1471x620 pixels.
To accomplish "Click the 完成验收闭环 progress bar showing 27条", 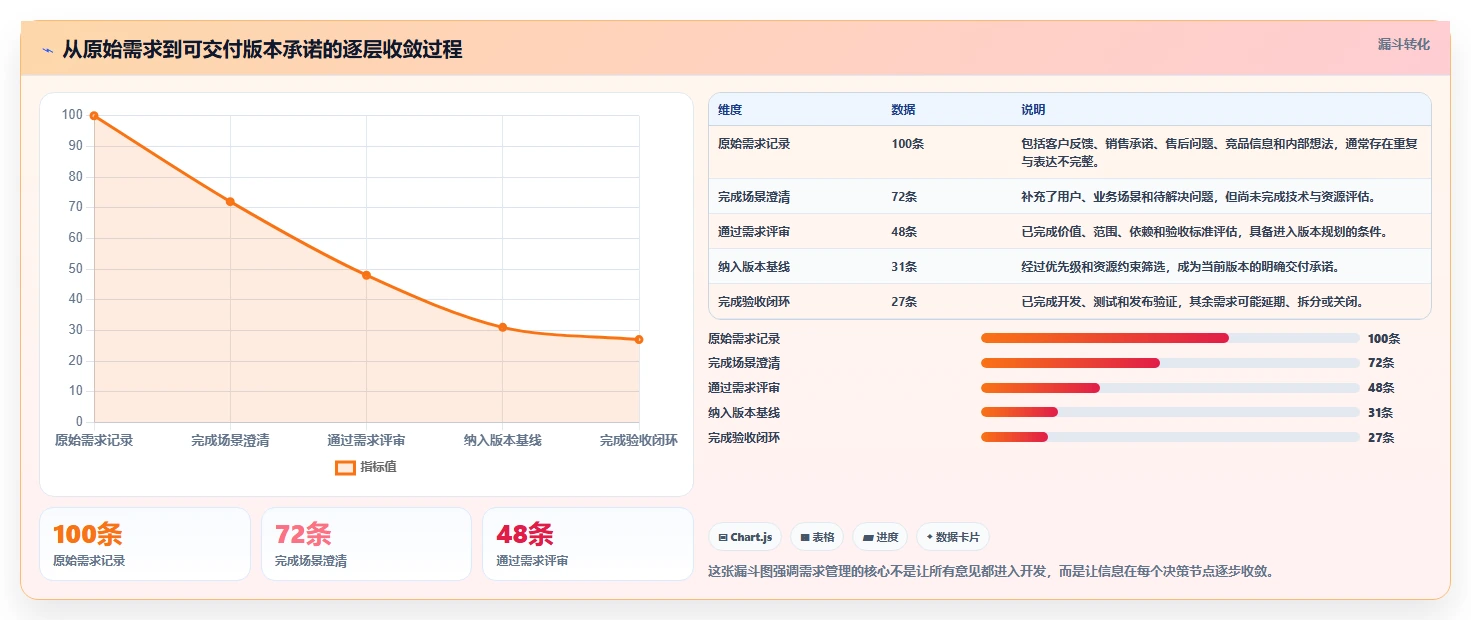I will (1170, 437).
